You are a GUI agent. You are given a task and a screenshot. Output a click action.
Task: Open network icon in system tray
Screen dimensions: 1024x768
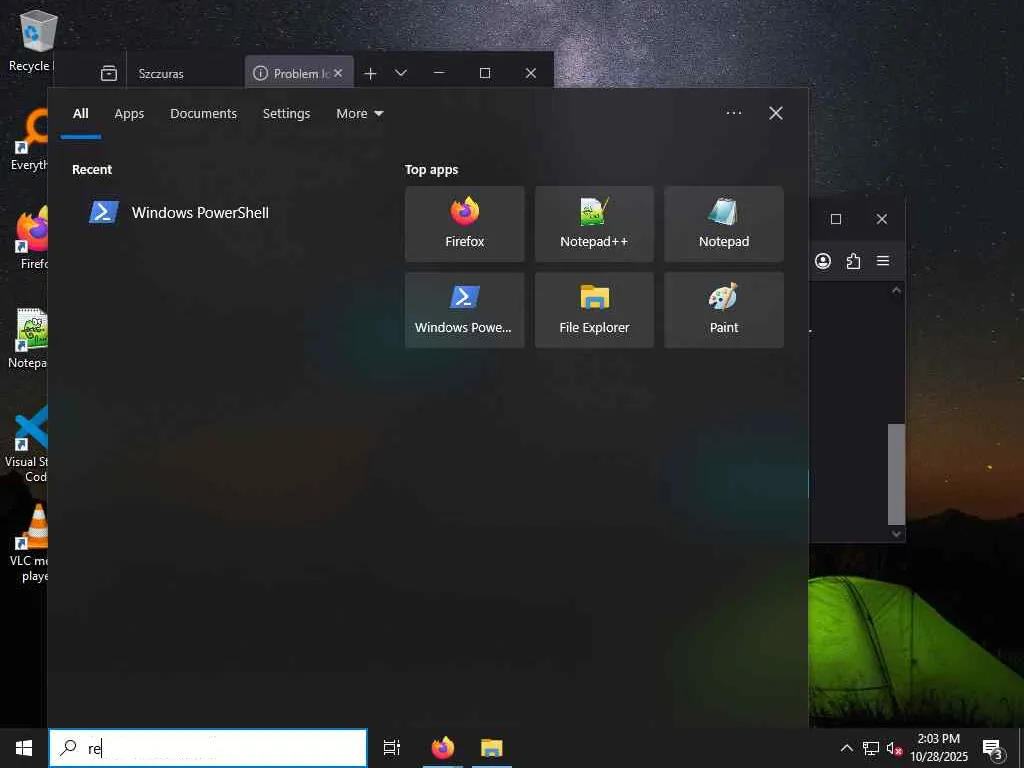coord(871,748)
